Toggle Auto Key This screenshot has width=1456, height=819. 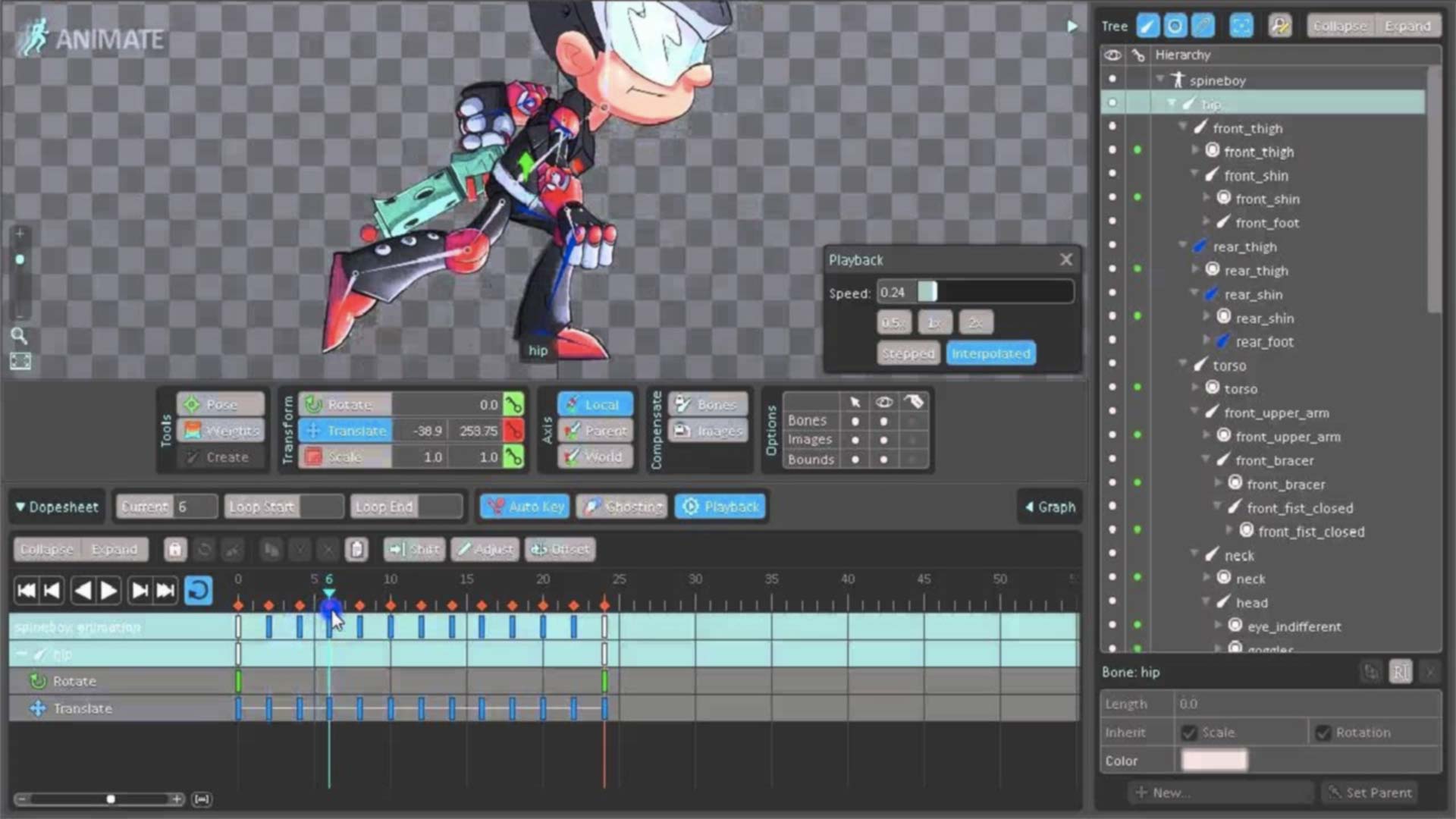point(526,507)
